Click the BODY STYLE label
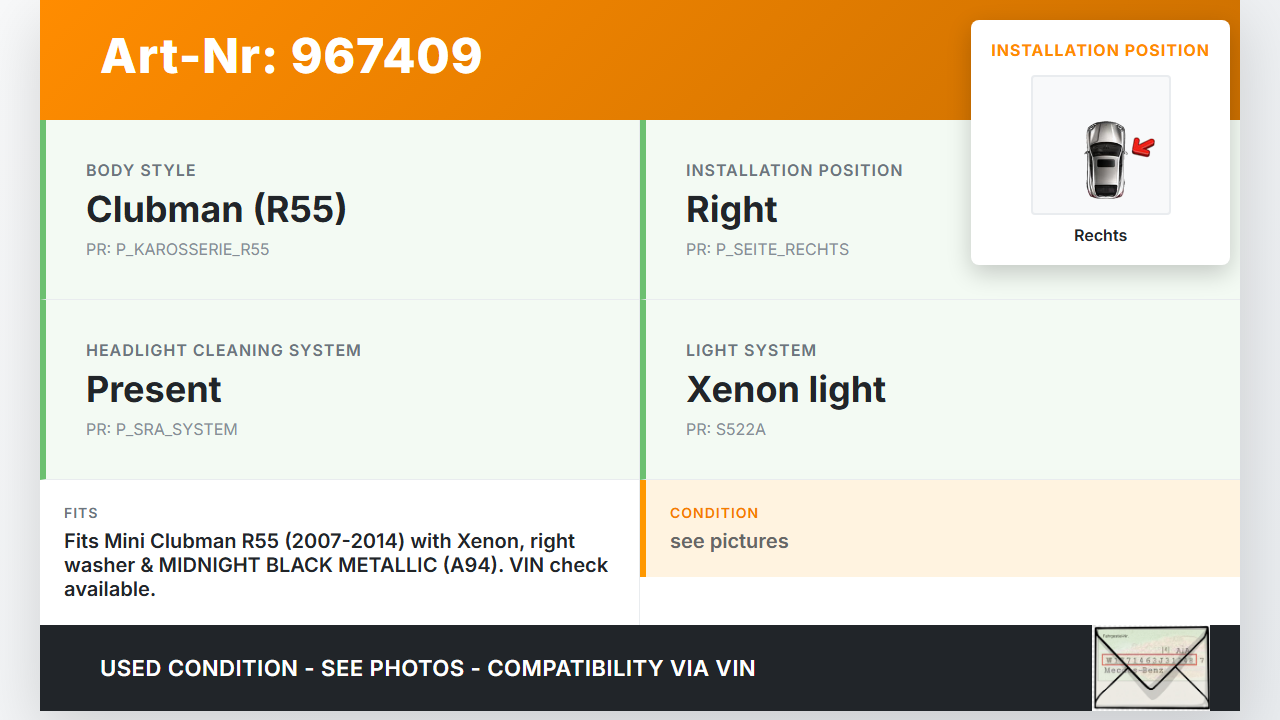Screen dimensions: 1280x720 (141, 170)
